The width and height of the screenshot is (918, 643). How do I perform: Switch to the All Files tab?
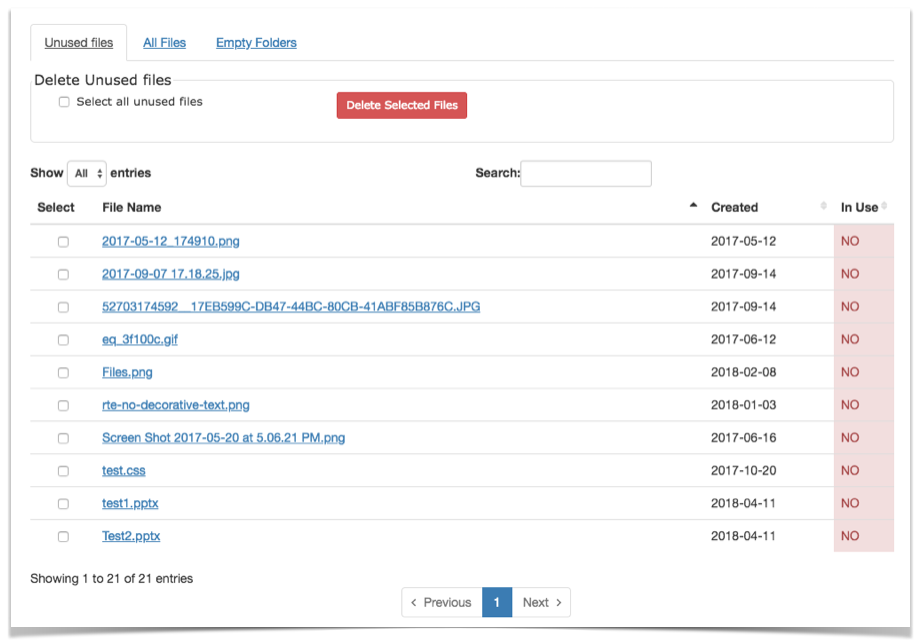pos(164,43)
